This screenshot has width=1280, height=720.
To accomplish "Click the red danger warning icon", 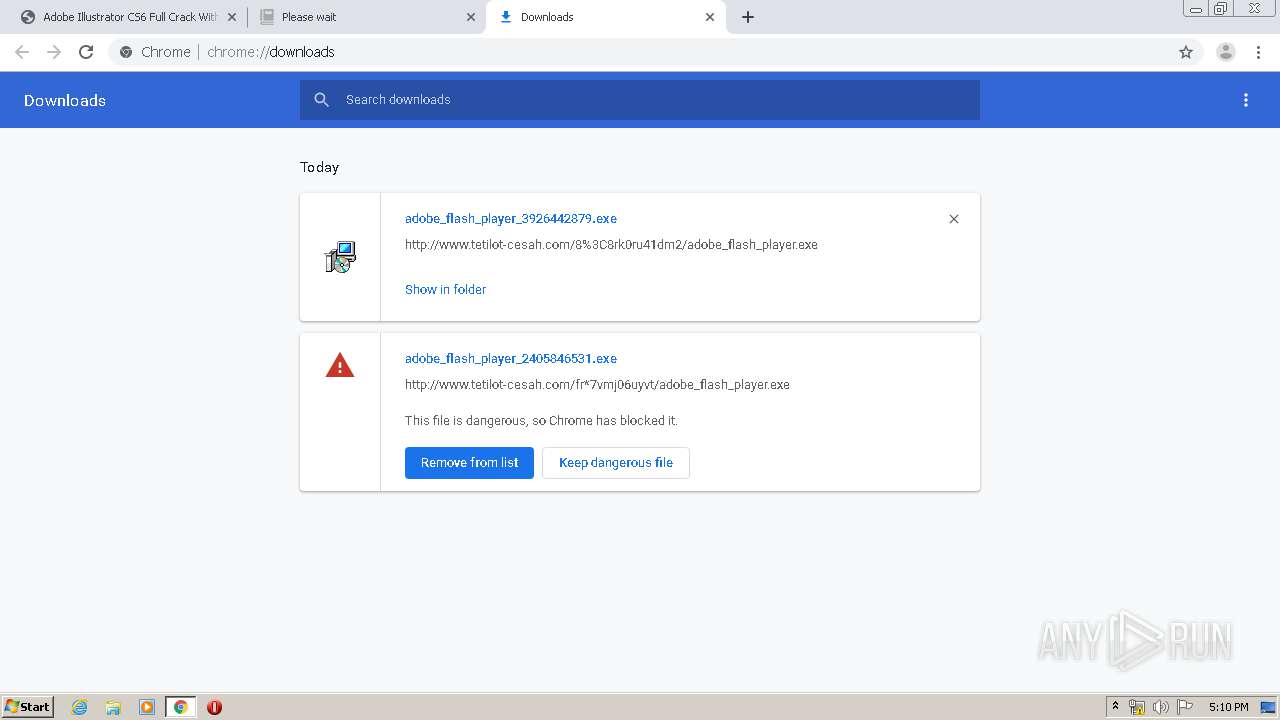I will pos(340,365).
